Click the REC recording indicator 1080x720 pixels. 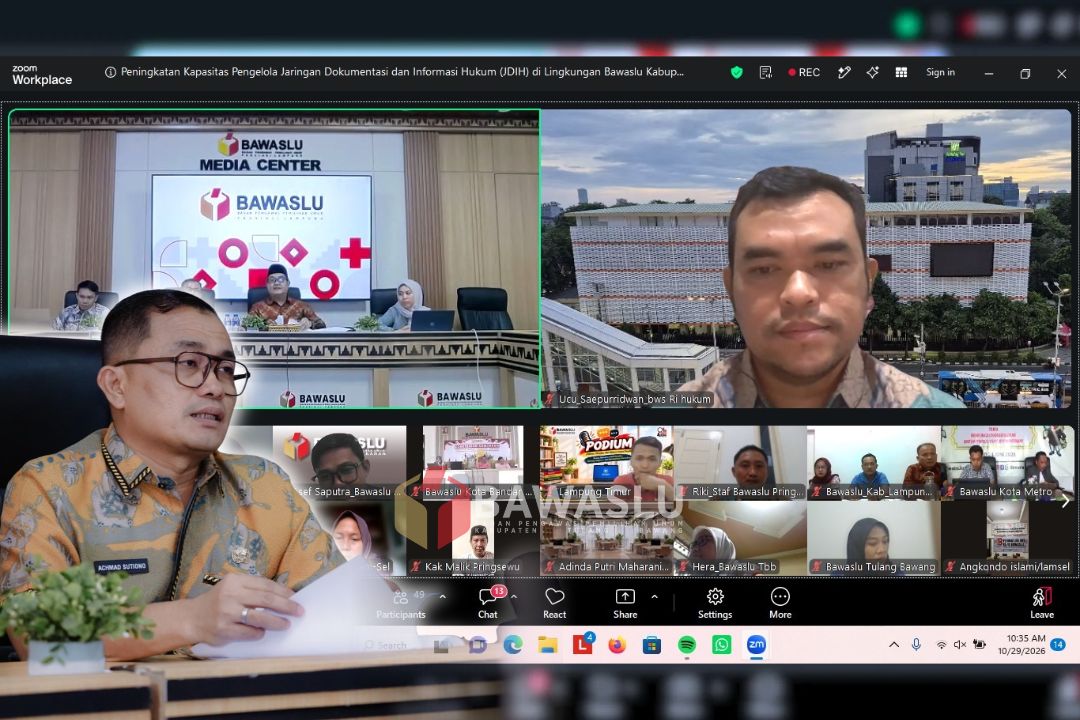804,72
